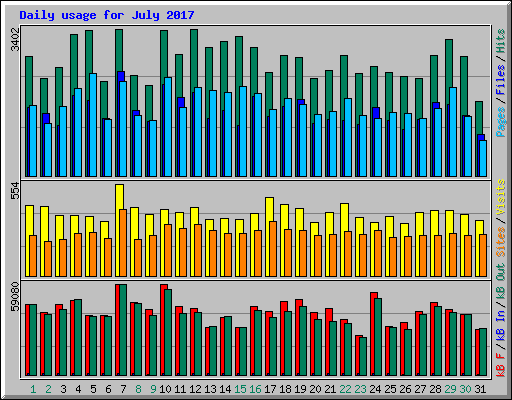The image size is (512, 400).
Task: Click day label 8 on the x-axis
Action: tap(138, 389)
